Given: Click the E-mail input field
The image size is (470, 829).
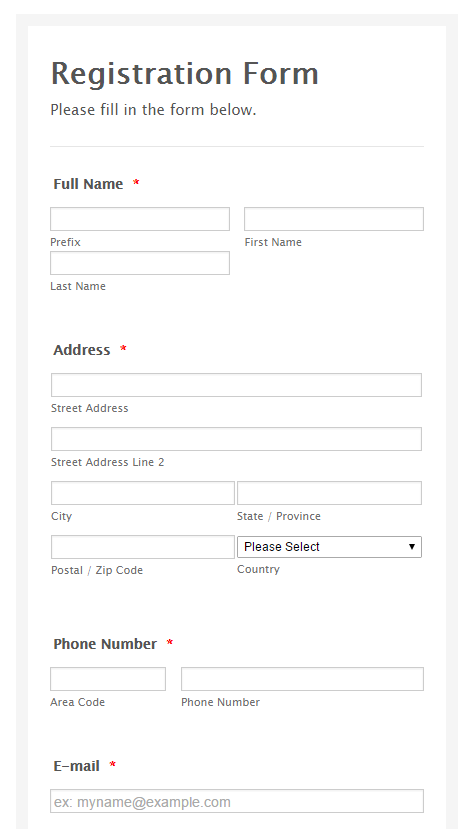Looking at the screenshot, I should tap(237, 801).
